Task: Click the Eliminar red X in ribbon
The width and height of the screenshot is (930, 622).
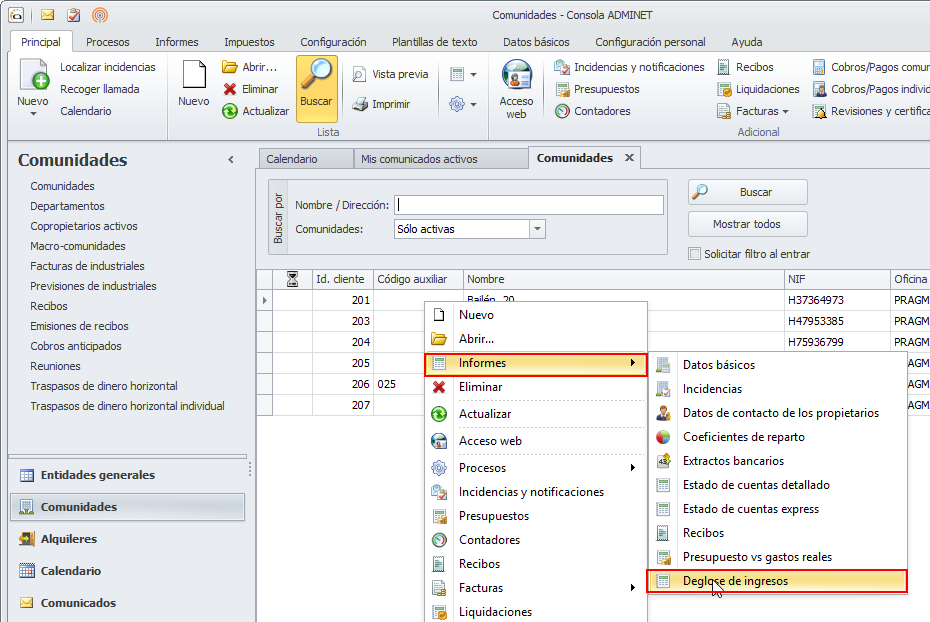Action: tap(230, 89)
